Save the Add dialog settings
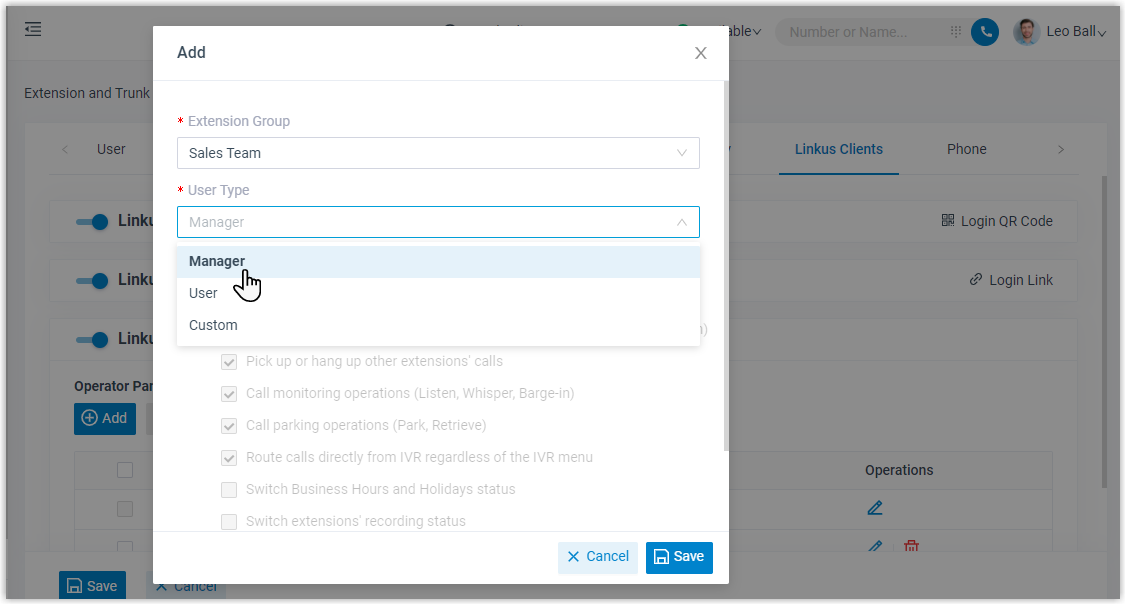This screenshot has height=605, width=1126. (x=679, y=557)
